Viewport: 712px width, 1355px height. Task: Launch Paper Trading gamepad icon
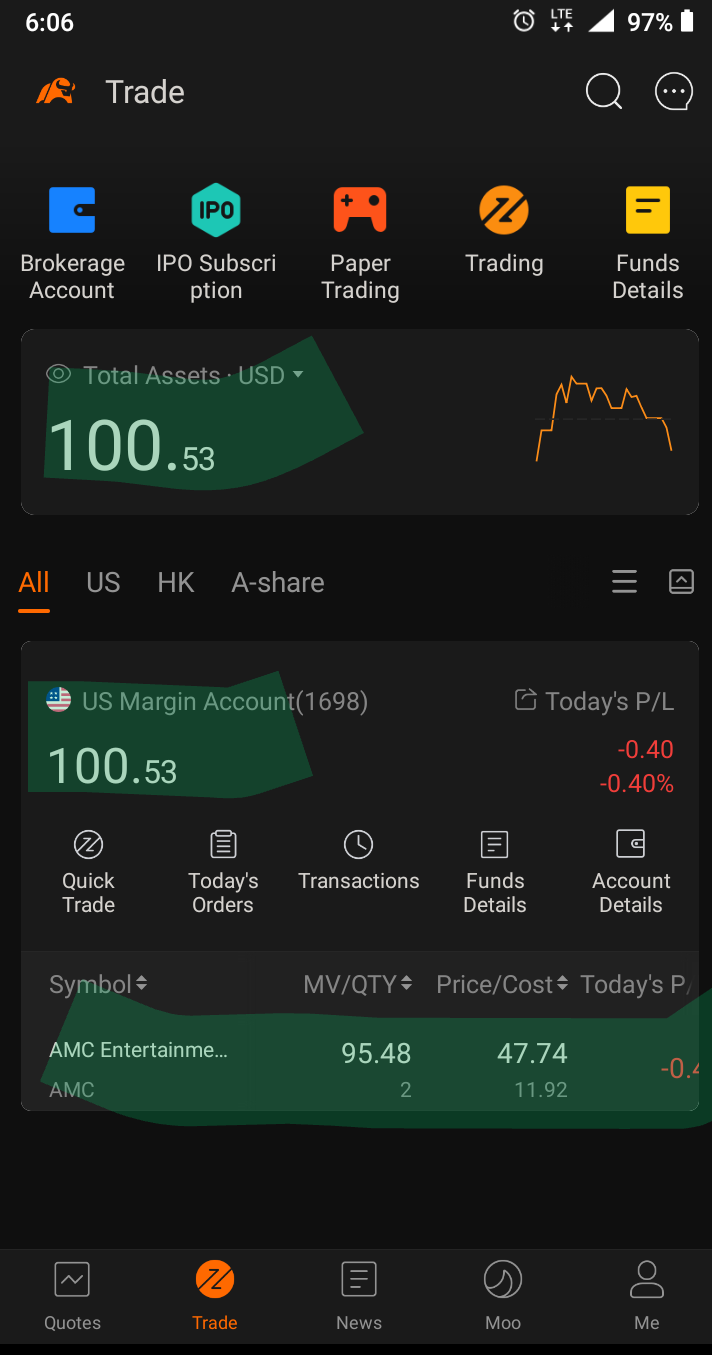pos(360,210)
